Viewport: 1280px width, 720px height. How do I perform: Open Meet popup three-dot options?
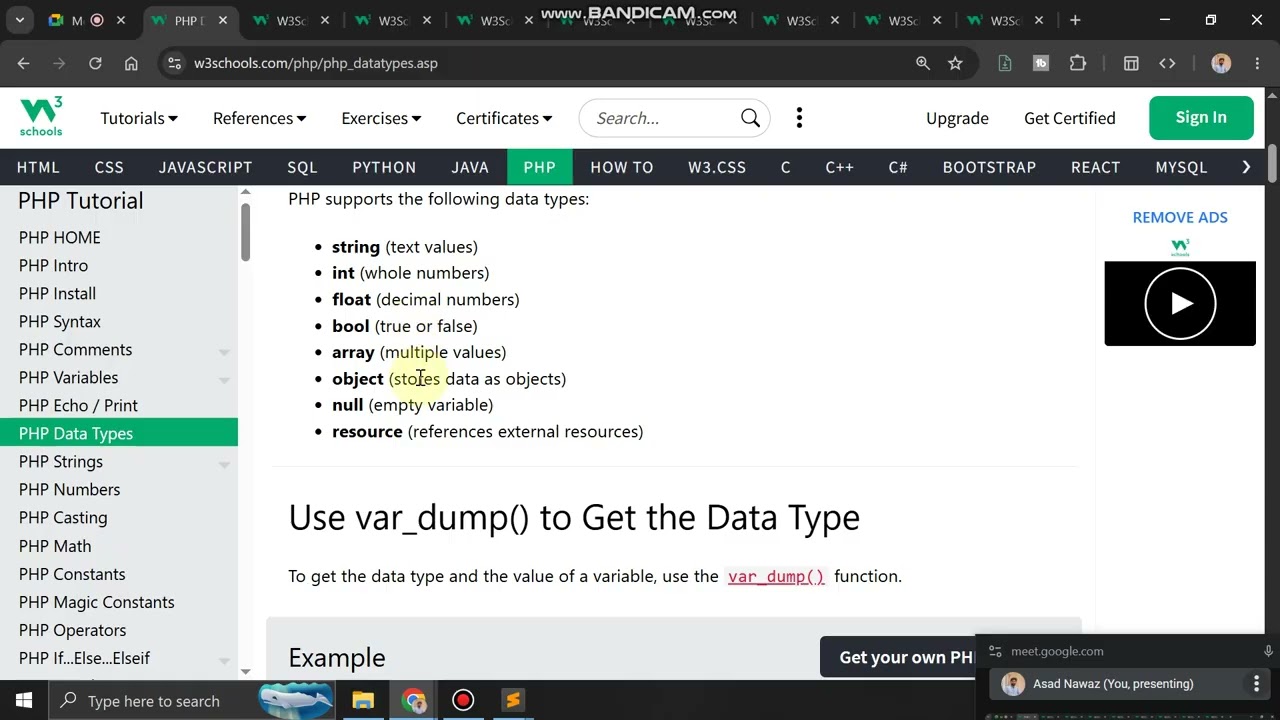coord(1256,684)
